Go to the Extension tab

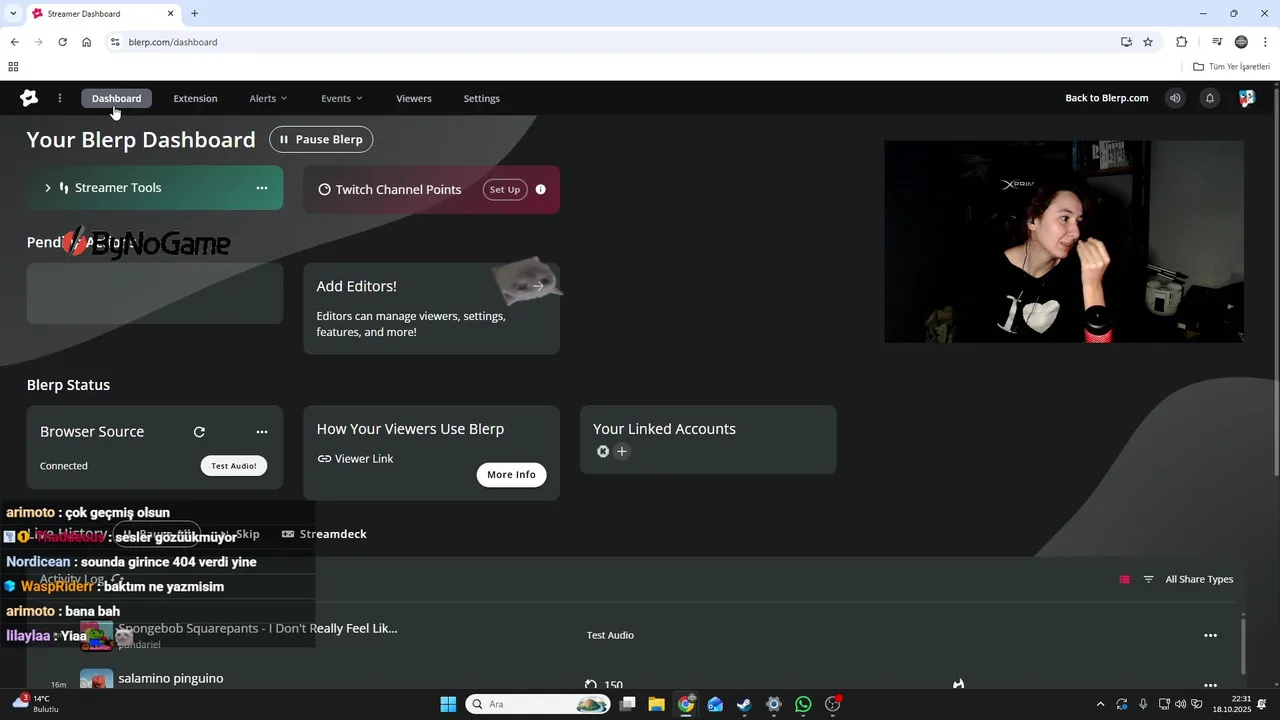(195, 98)
